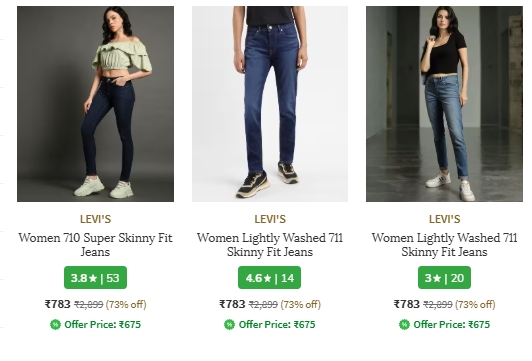
Task: Click the offer badge icon under middle product
Action: [x=229, y=325]
